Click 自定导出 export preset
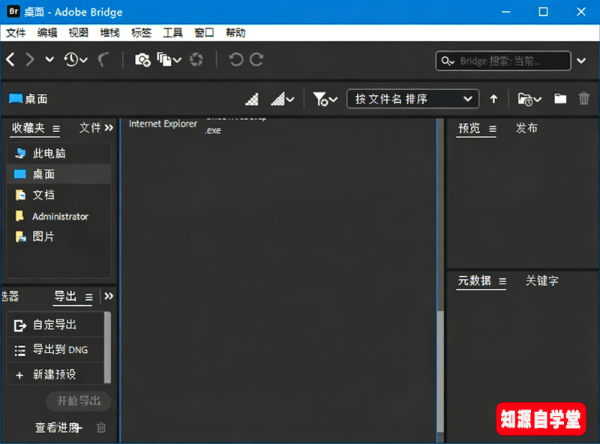This screenshot has height=444, width=600. (x=54, y=325)
